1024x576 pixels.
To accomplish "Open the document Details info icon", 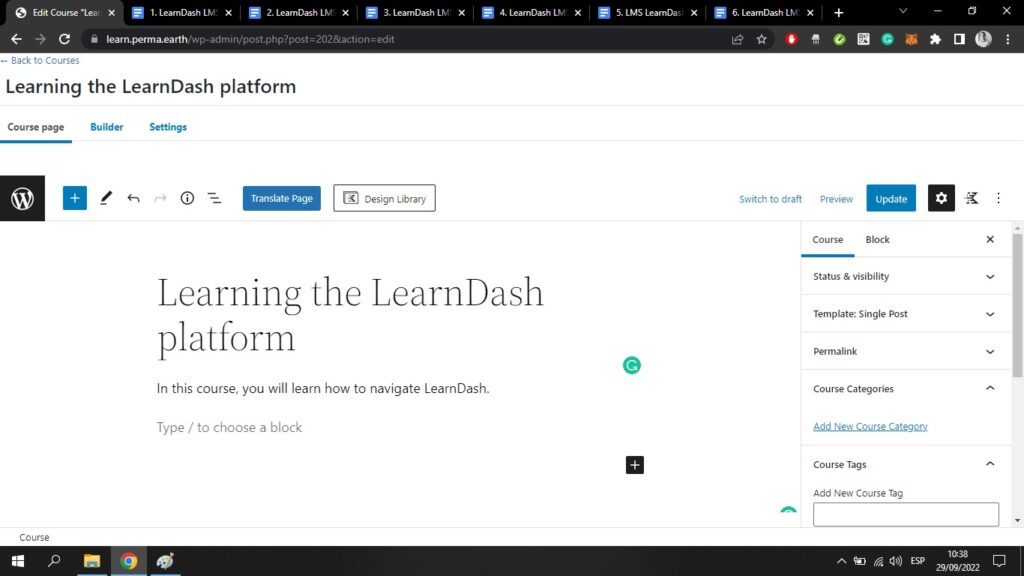I will (x=187, y=198).
